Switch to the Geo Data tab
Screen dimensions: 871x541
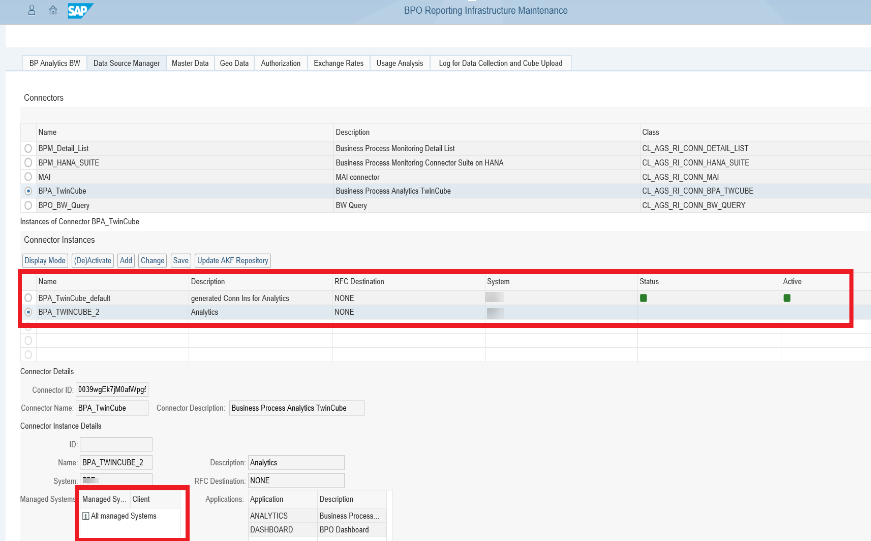click(234, 63)
